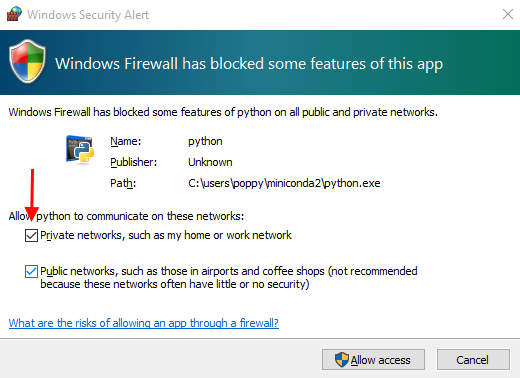Click the Cancel button
Screen dimensions: 520x378
[473, 360]
